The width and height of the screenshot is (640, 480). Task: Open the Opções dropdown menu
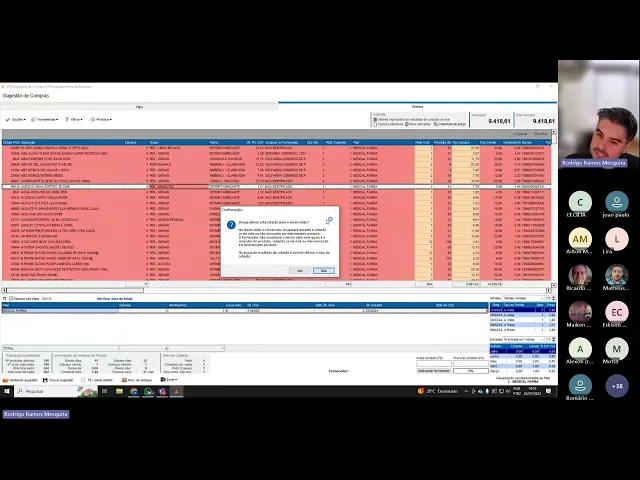[16, 120]
